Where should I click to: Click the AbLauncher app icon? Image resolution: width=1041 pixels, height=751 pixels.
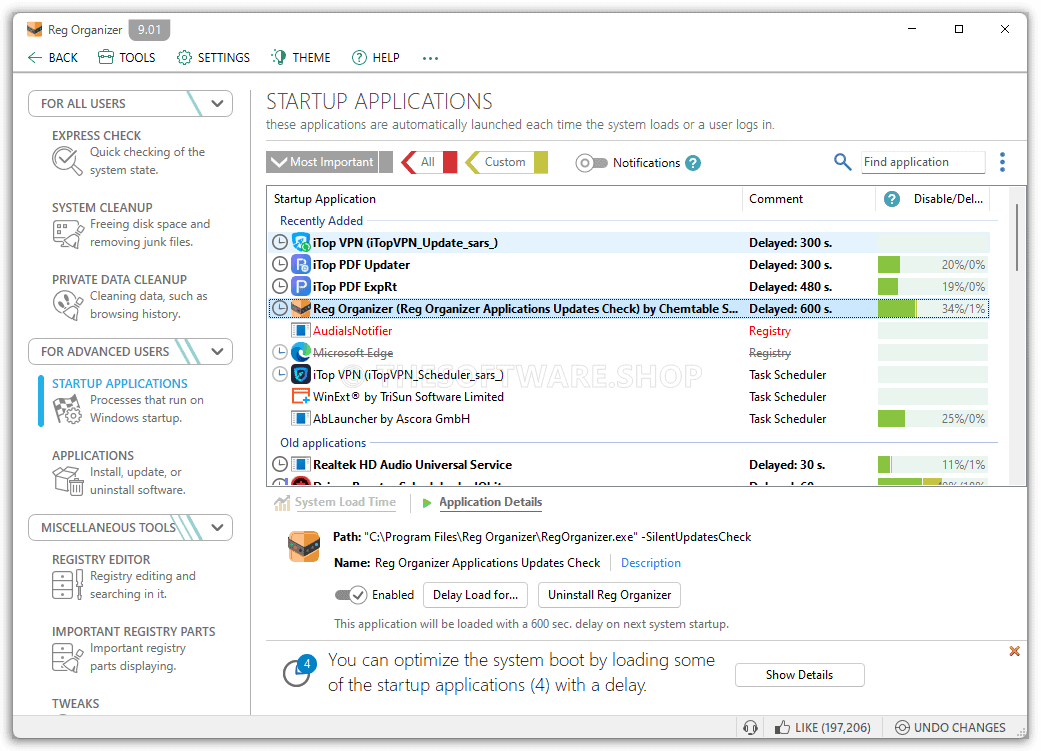(301, 418)
